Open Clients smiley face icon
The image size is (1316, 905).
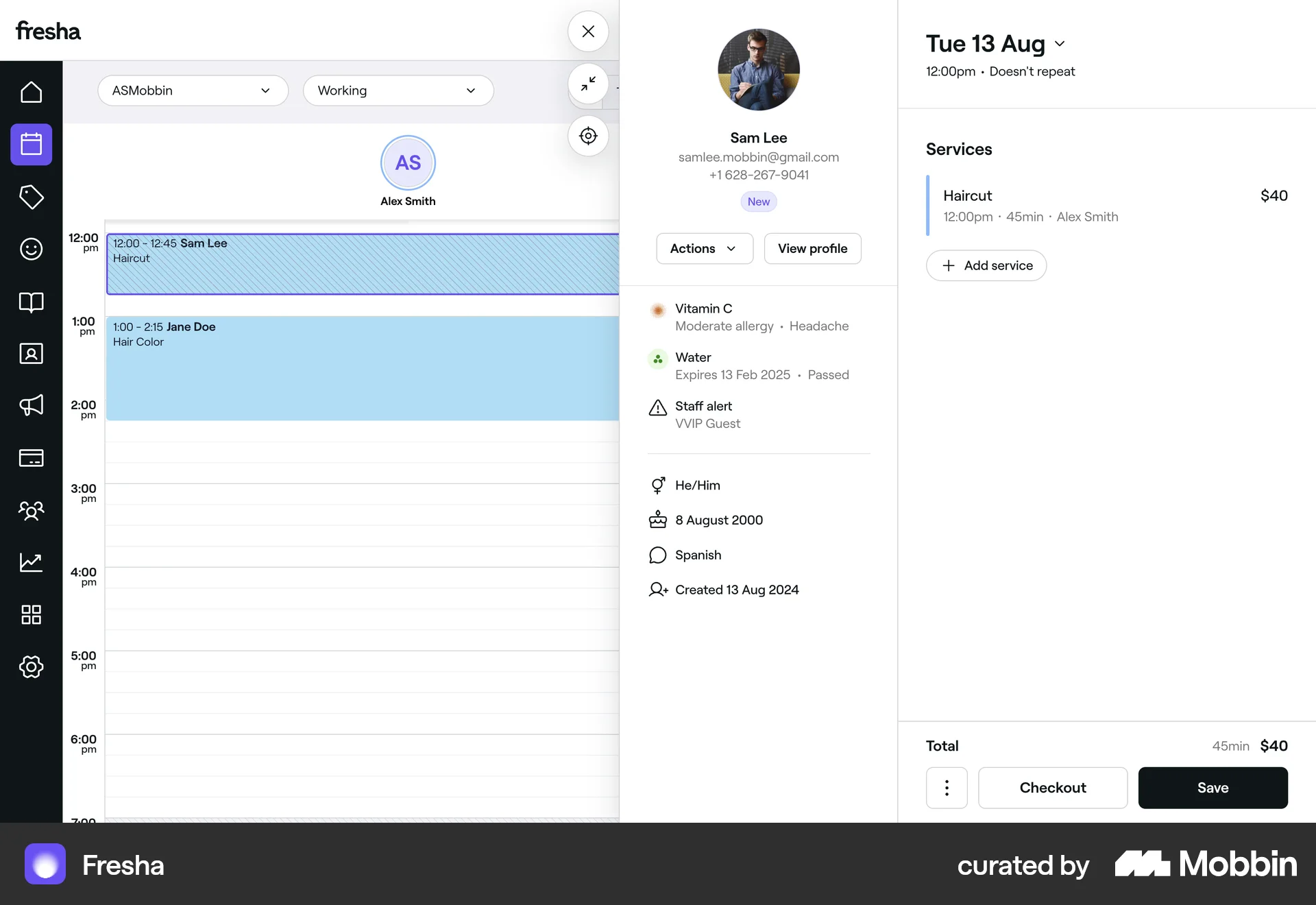pyautogui.click(x=31, y=249)
